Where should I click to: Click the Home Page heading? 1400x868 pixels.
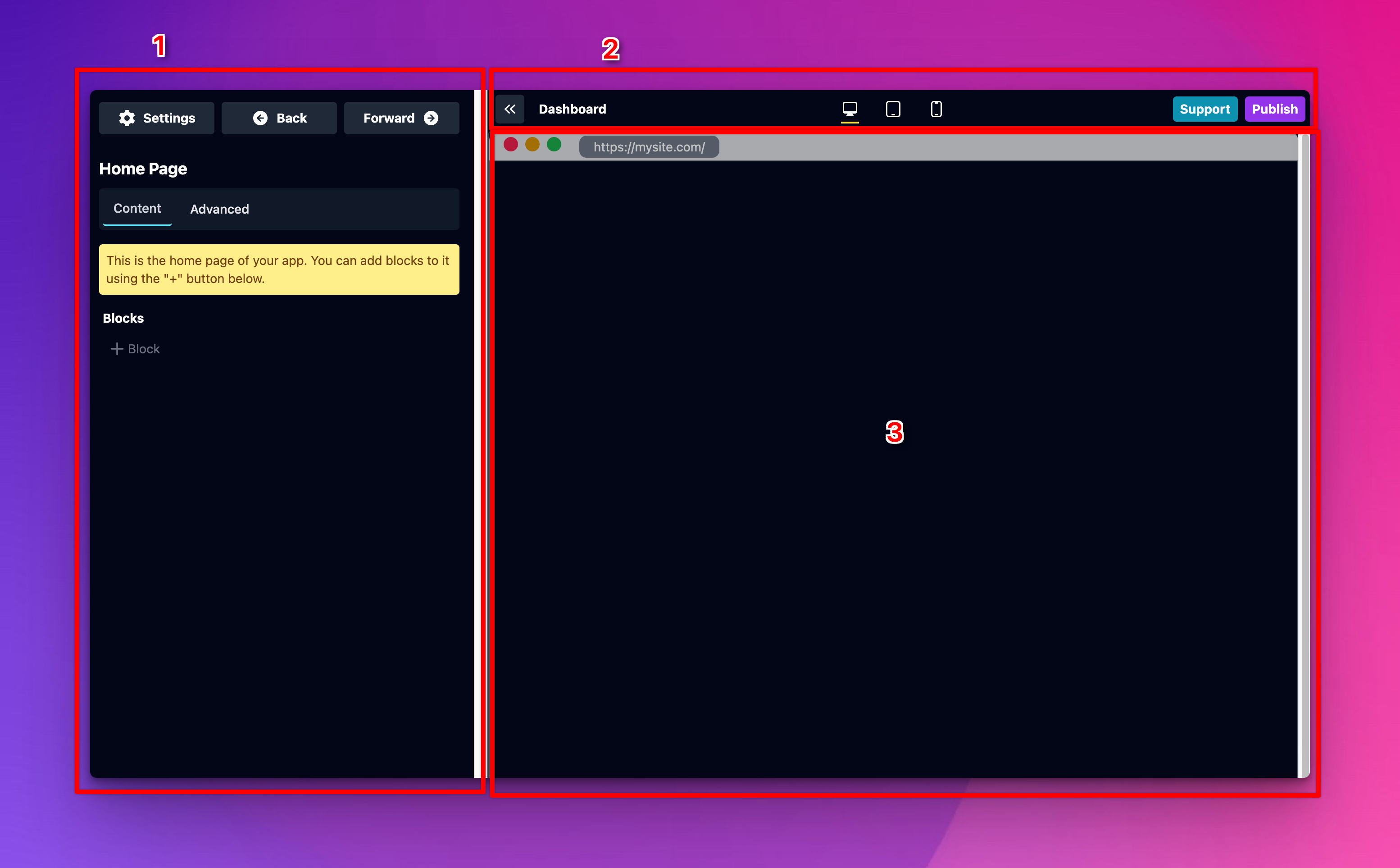(143, 169)
